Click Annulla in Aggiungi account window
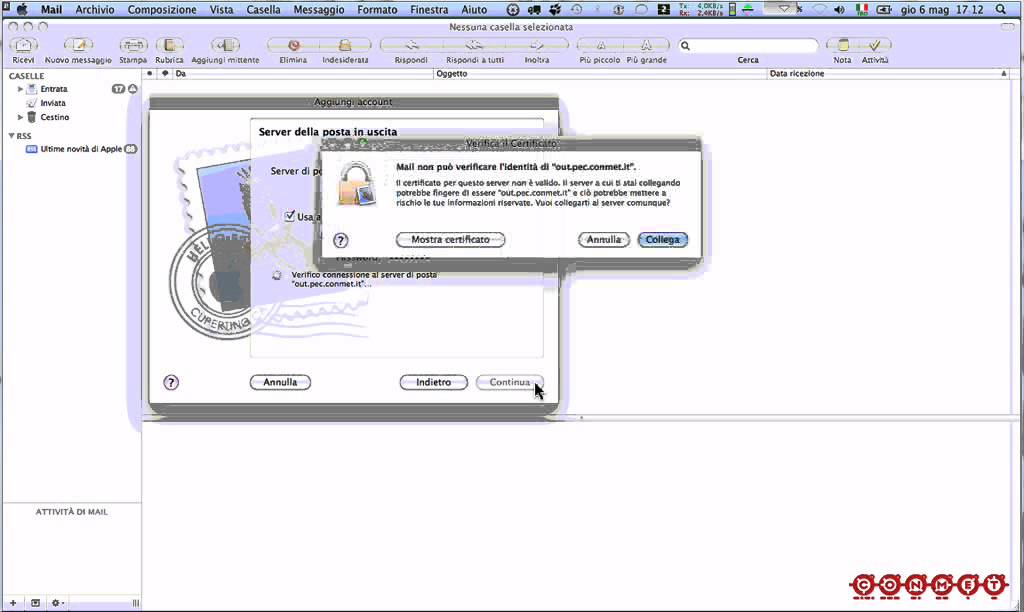 pos(280,382)
